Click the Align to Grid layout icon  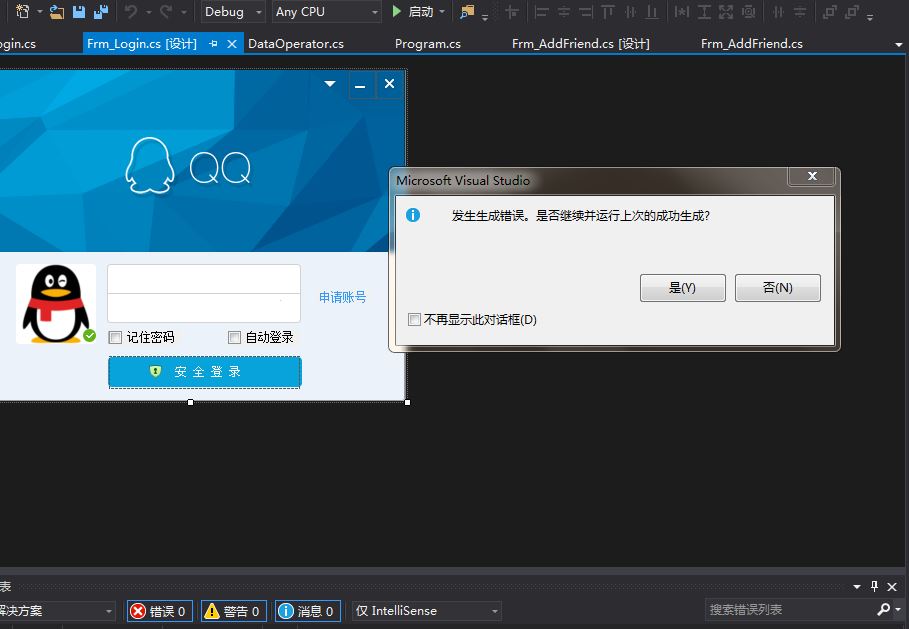512,12
